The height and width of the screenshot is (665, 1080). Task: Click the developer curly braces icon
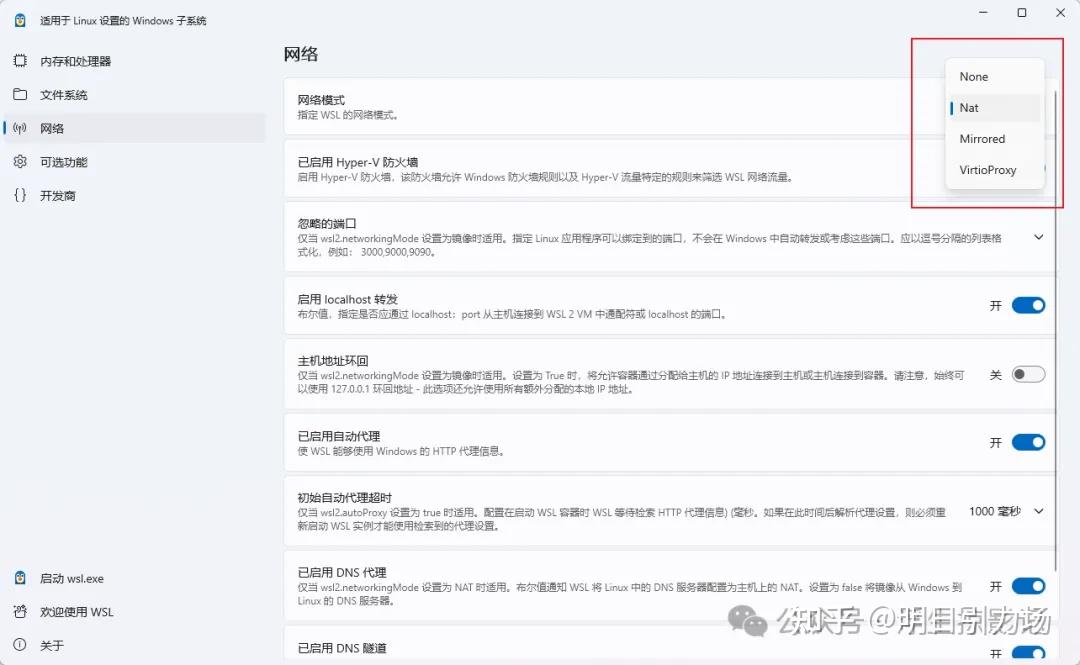tap(20, 195)
